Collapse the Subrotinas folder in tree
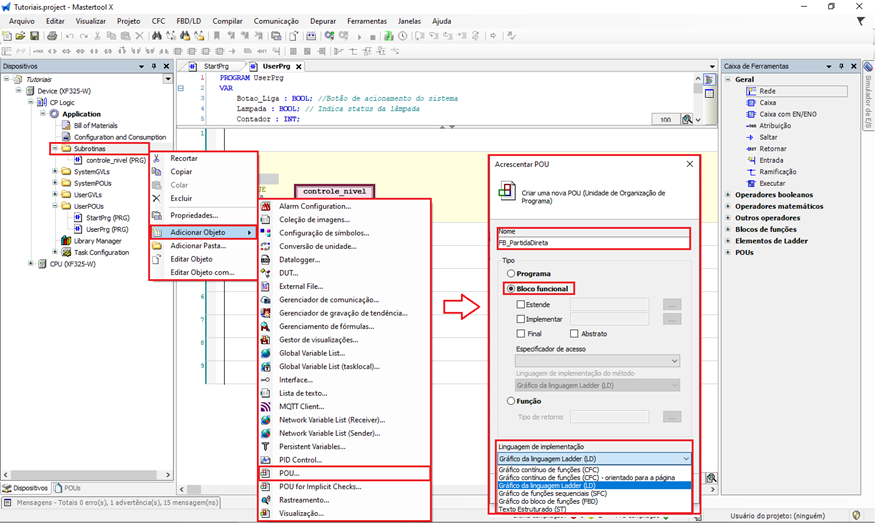The width and height of the screenshot is (883, 528). tap(54, 148)
